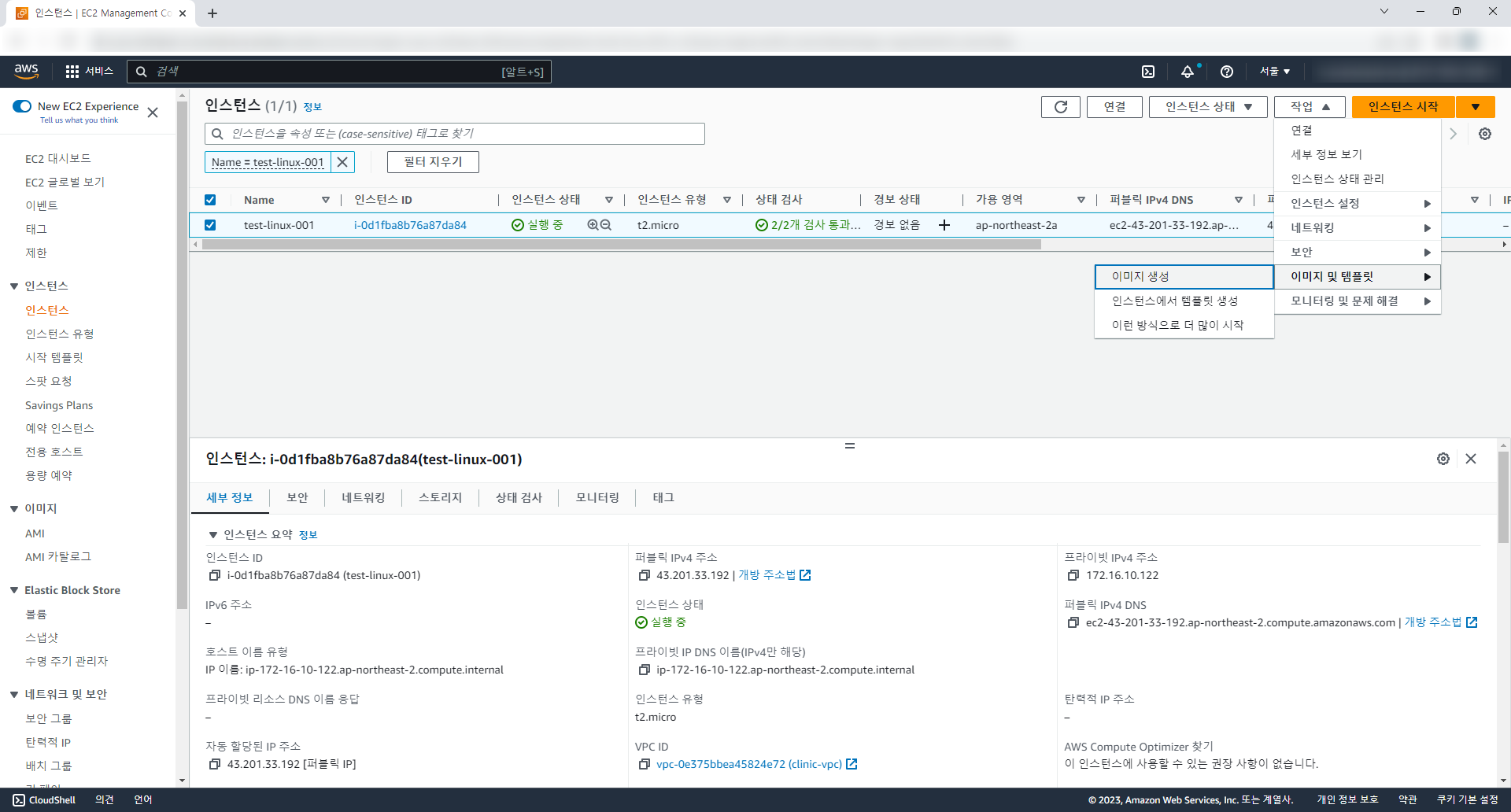This screenshot has width=1511, height=812.
Task: Collapse Elastic Block Store section
Action: [14, 590]
